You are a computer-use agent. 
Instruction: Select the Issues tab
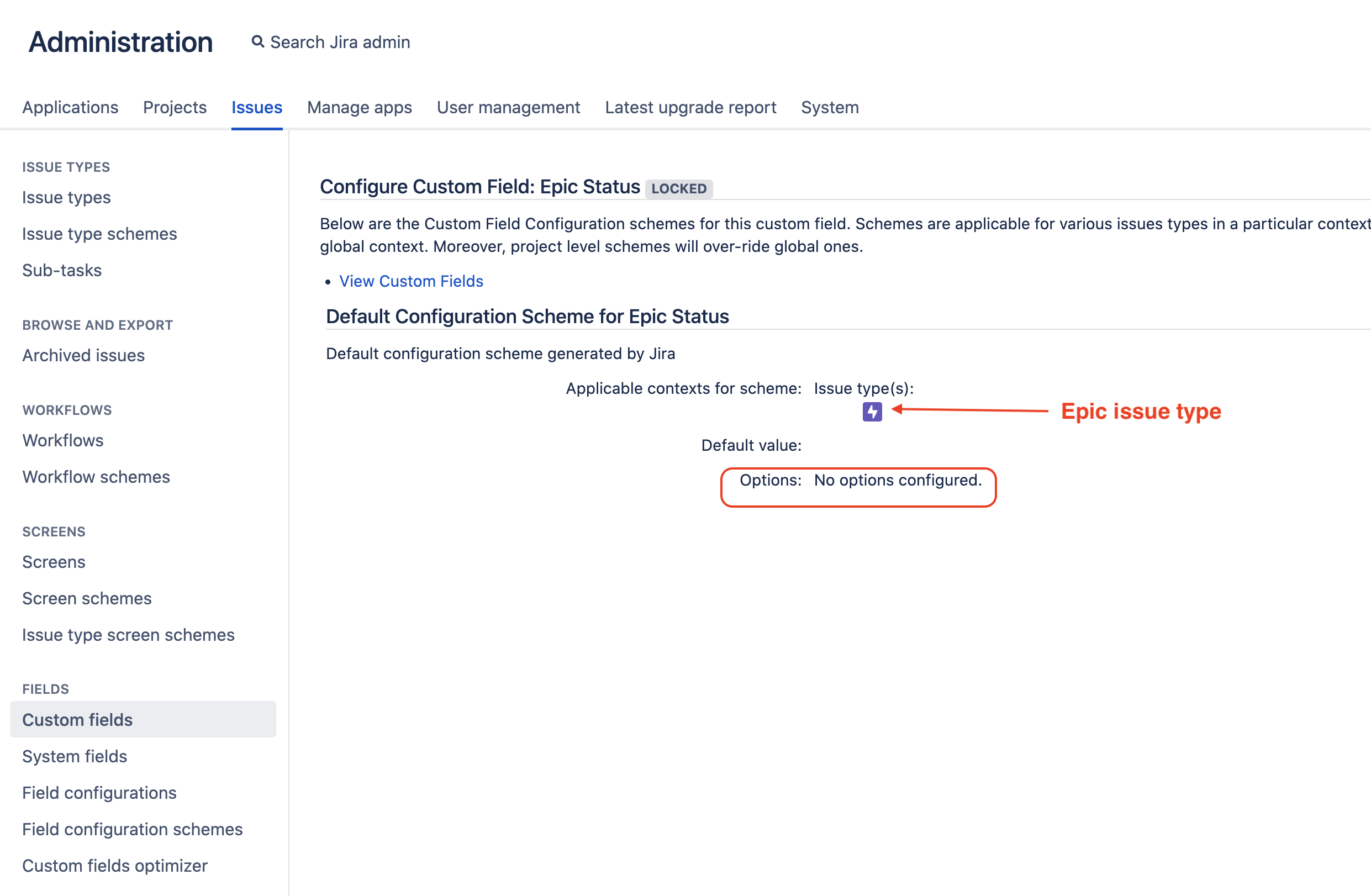256,107
